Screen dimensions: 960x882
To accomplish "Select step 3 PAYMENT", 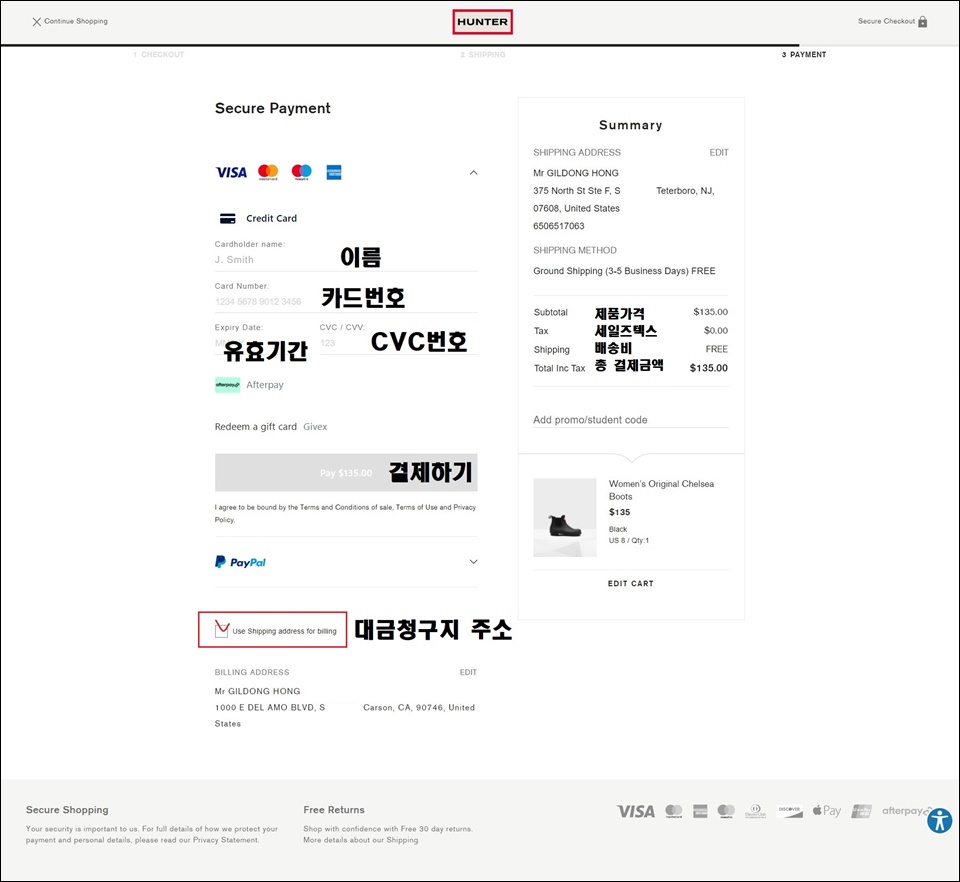I will 804,54.
